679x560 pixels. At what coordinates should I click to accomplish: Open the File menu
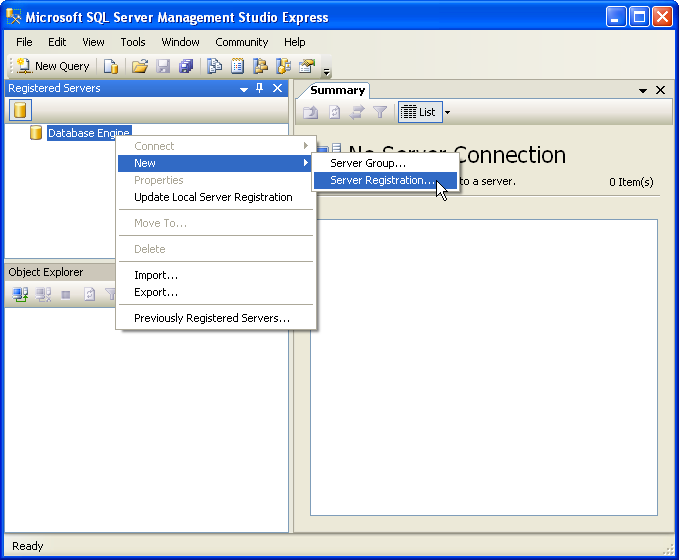pyautogui.click(x=24, y=42)
